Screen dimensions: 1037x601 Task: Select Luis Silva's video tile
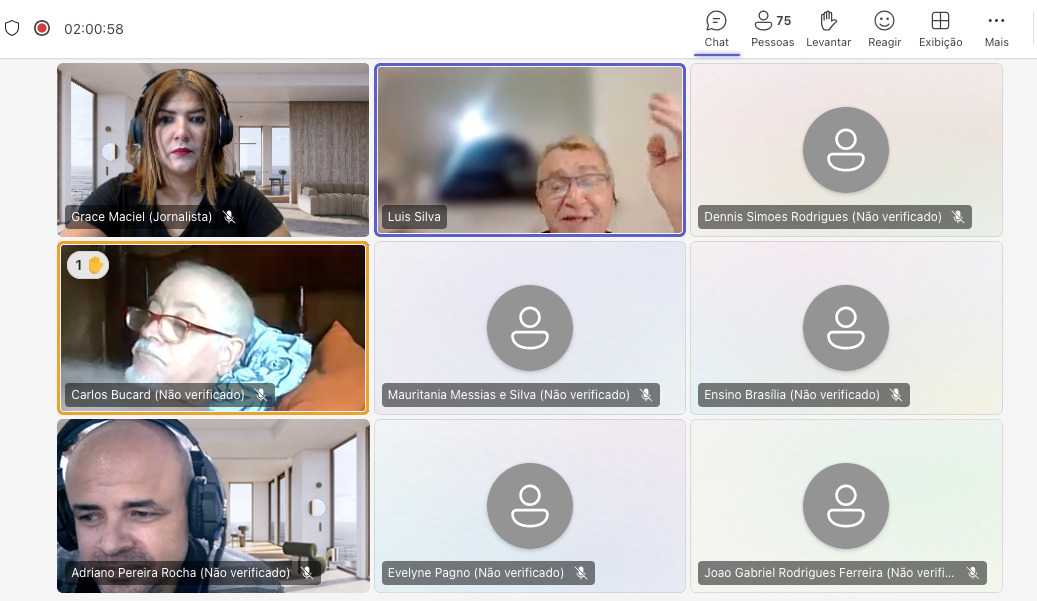coord(530,150)
